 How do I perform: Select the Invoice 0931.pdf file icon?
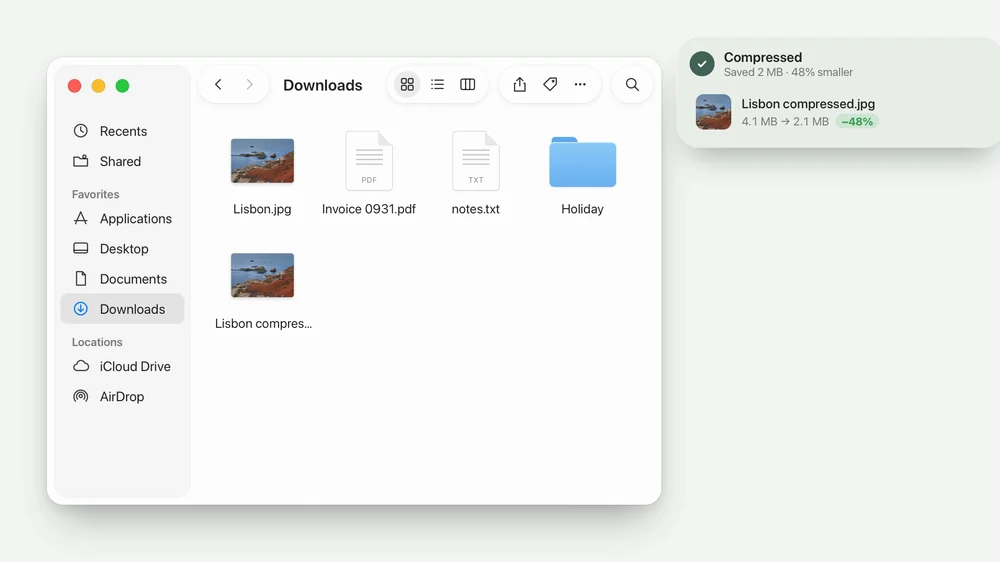[369, 161]
